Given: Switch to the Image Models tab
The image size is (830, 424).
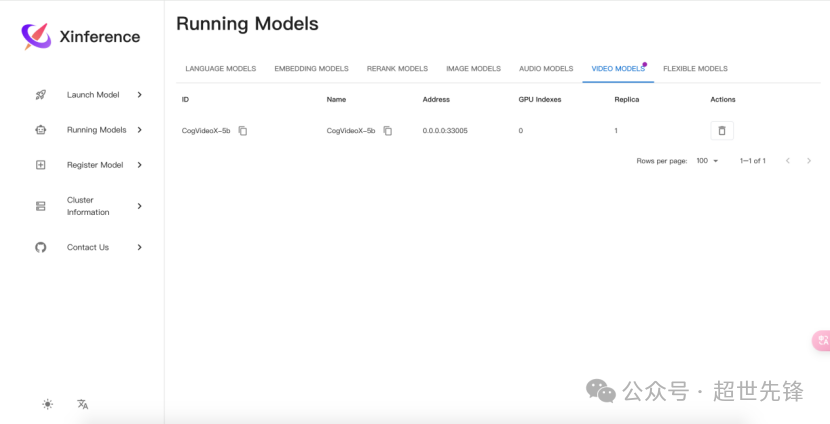Looking at the screenshot, I should tap(473, 69).
